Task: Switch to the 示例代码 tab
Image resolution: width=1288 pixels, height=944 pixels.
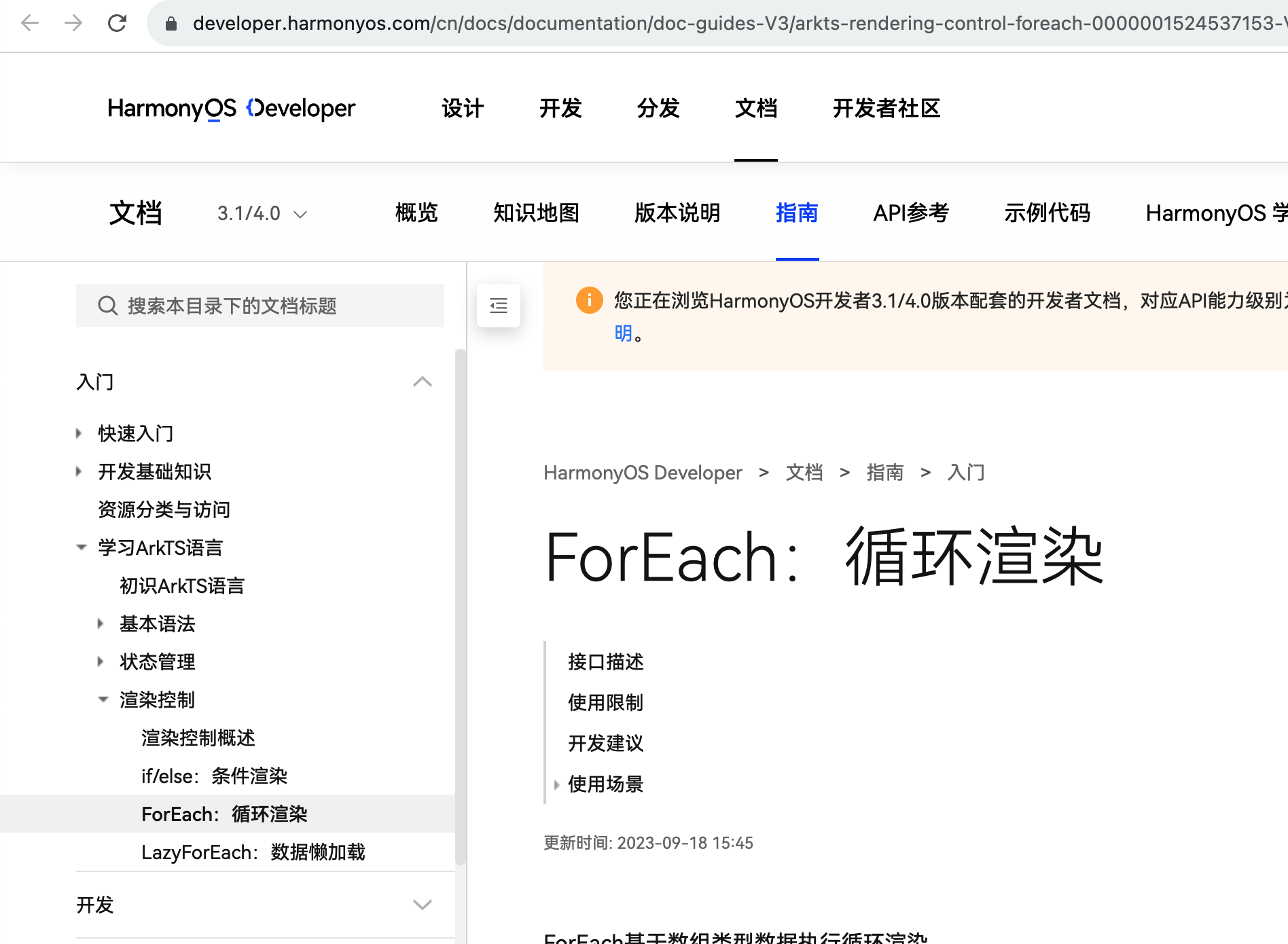Action: [x=1047, y=213]
